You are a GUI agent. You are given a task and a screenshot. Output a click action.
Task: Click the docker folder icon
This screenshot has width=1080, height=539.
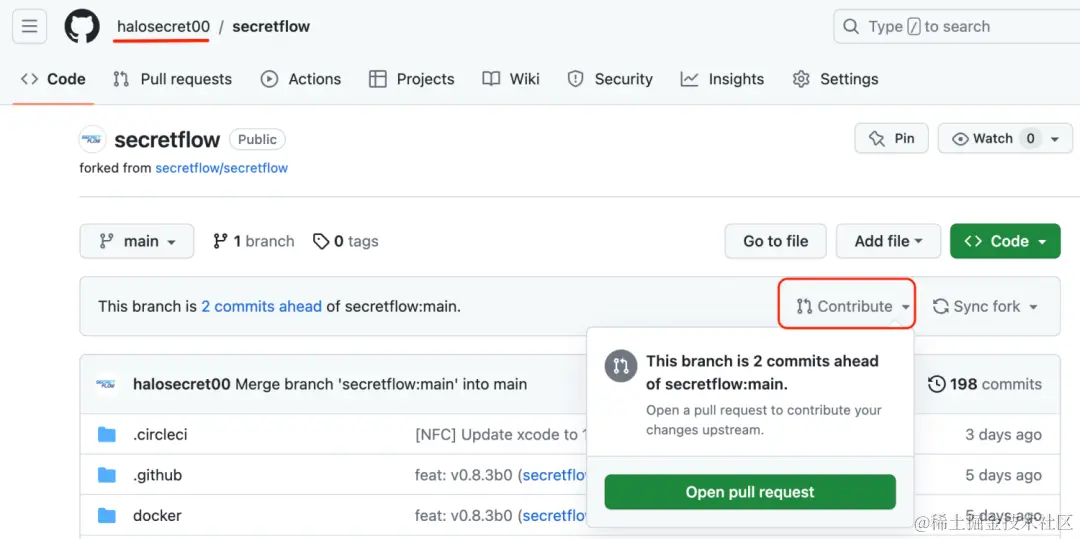click(107, 516)
